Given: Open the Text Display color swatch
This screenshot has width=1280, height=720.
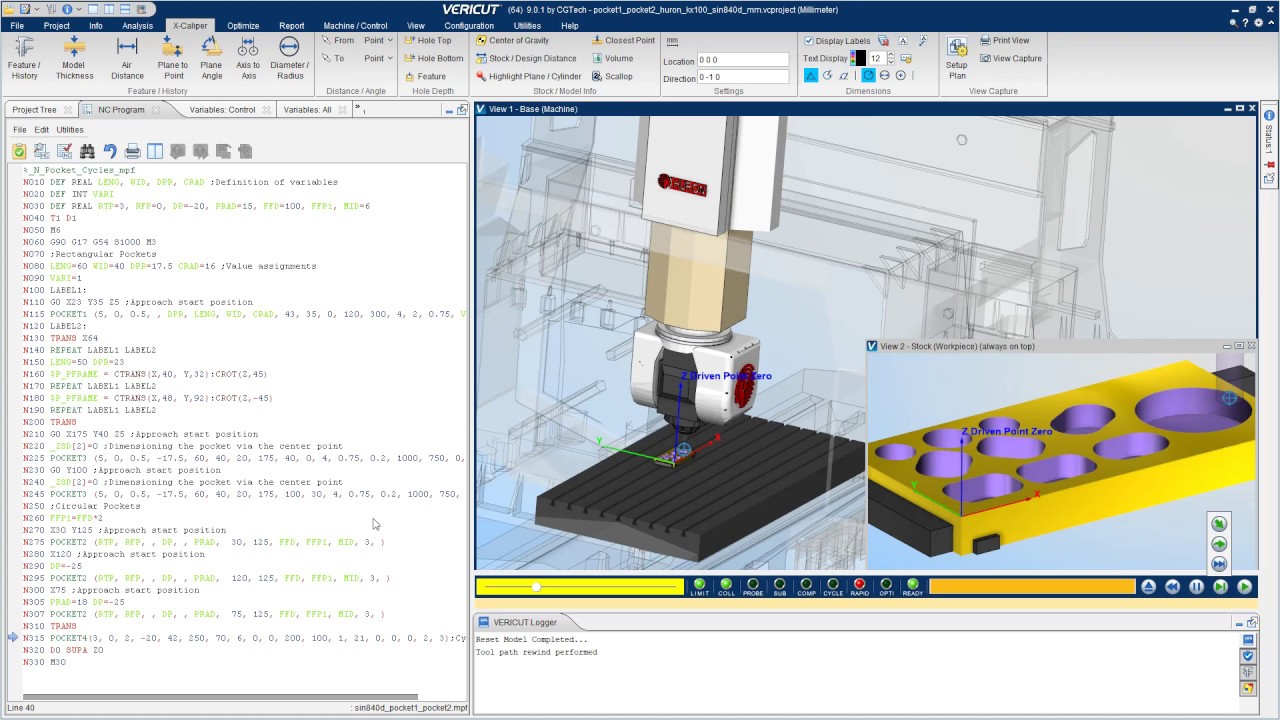Looking at the screenshot, I should coord(858,59).
